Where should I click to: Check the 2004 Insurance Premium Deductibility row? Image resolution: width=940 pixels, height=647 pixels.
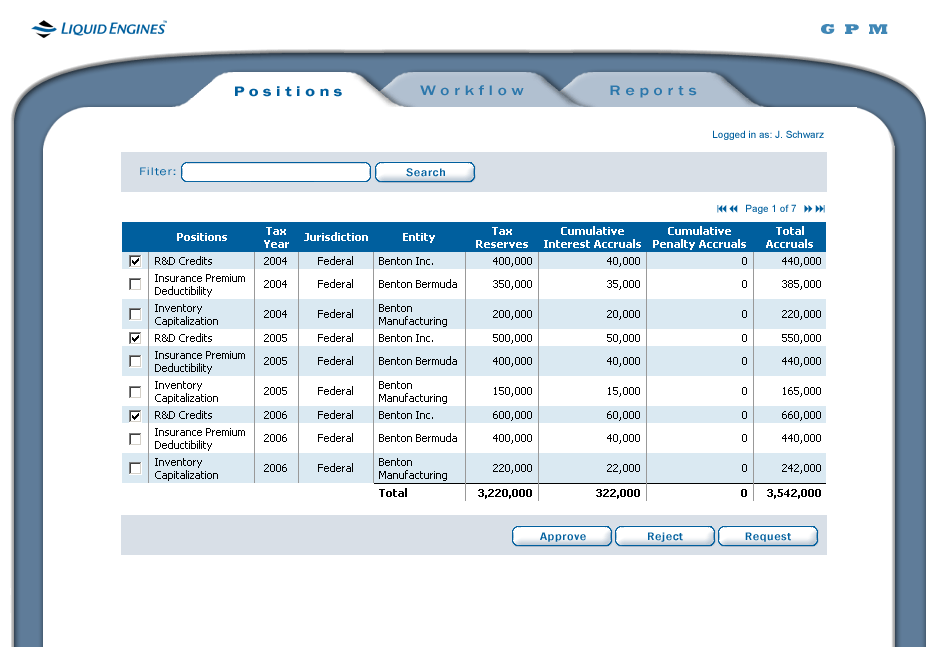tap(135, 285)
